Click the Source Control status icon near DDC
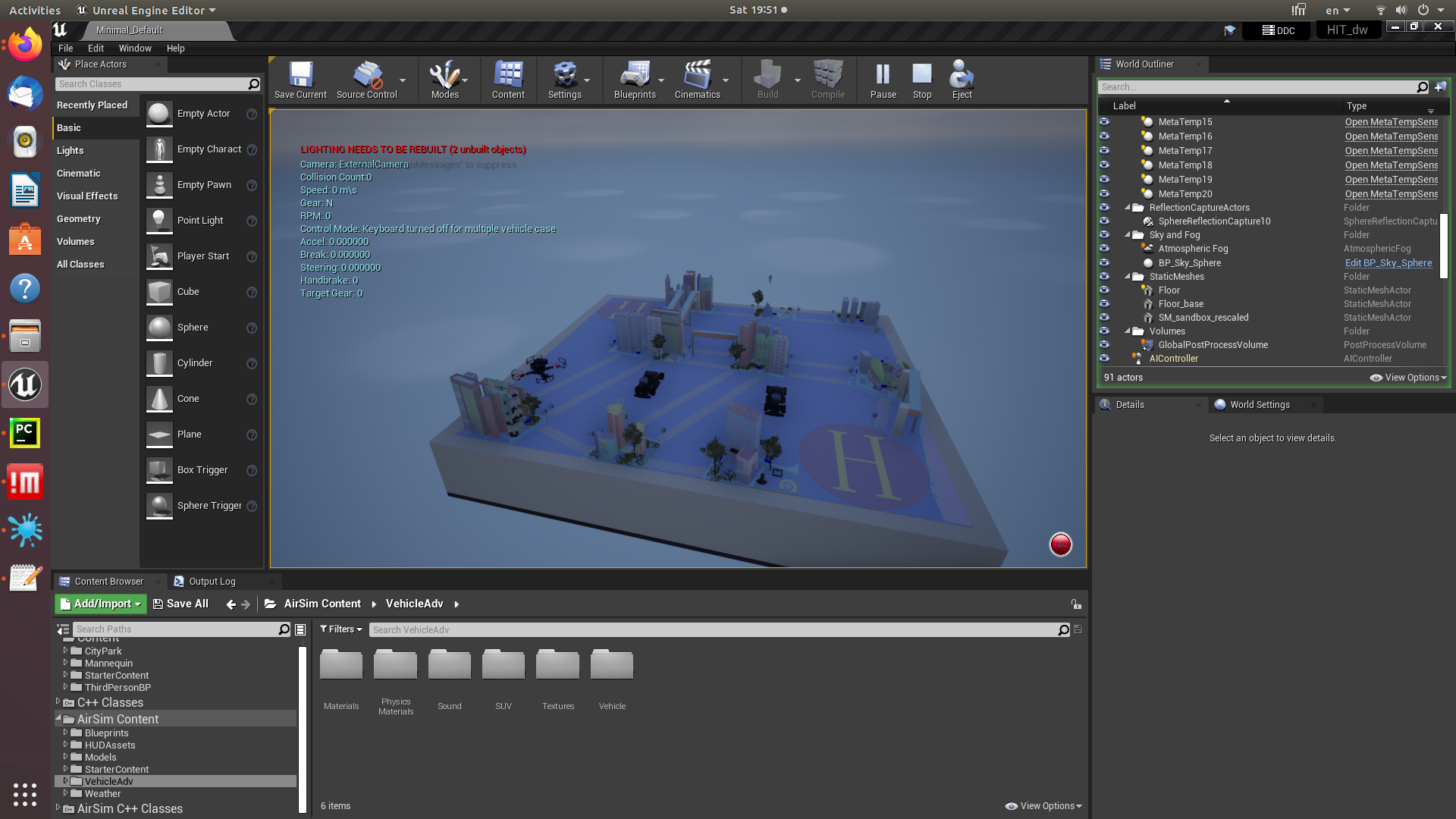Screen dimensions: 1456x819 [x=1230, y=30]
